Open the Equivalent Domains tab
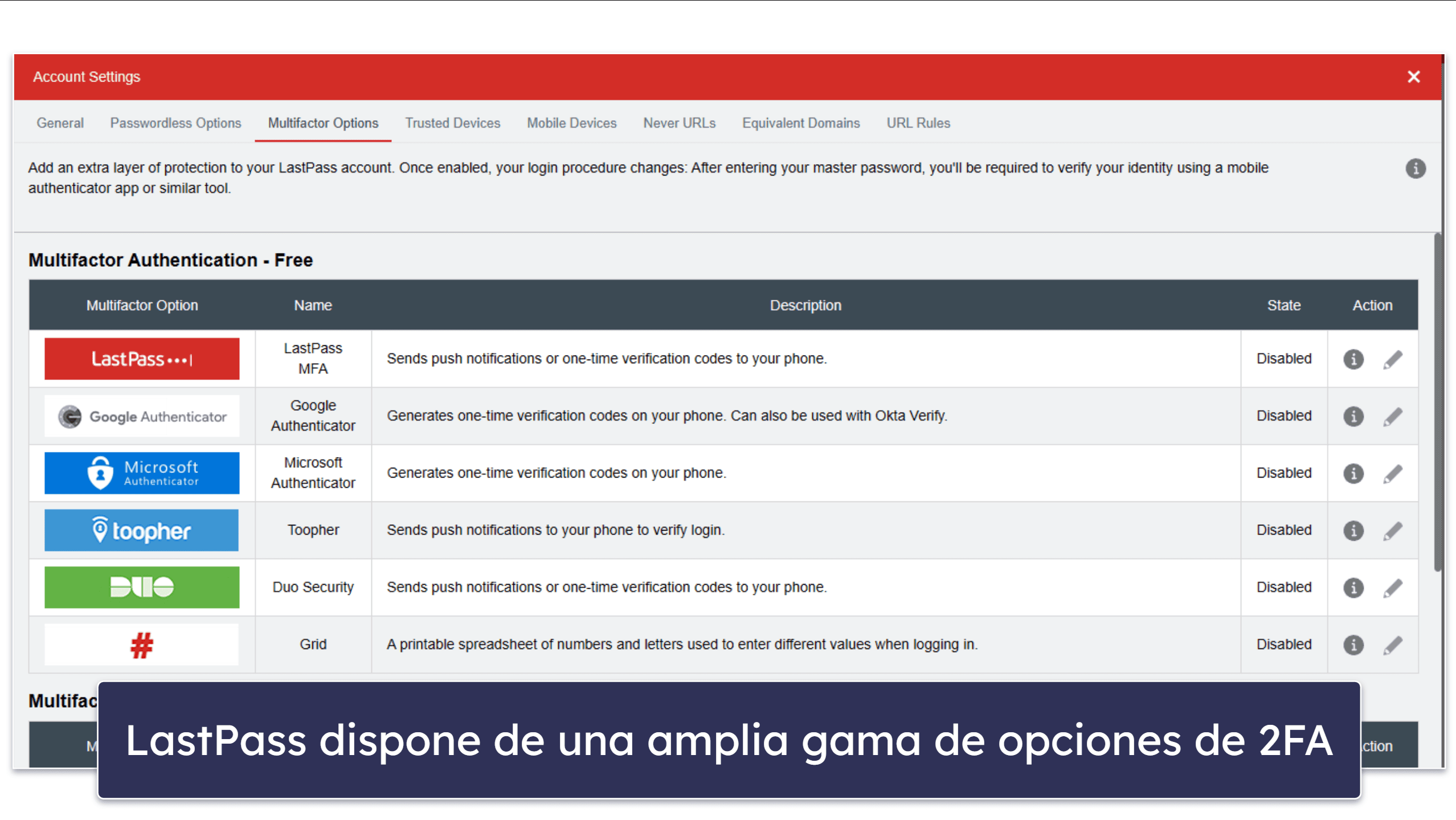1456x820 pixels. 801,123
